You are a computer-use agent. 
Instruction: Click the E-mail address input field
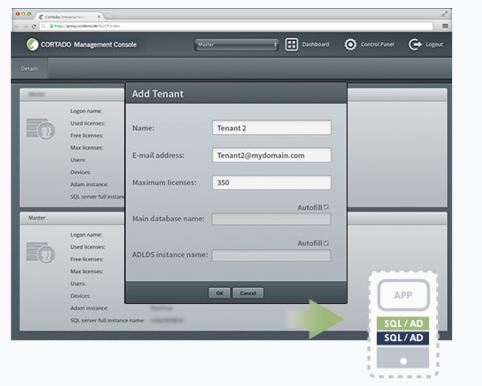click(x=272, y=155)
